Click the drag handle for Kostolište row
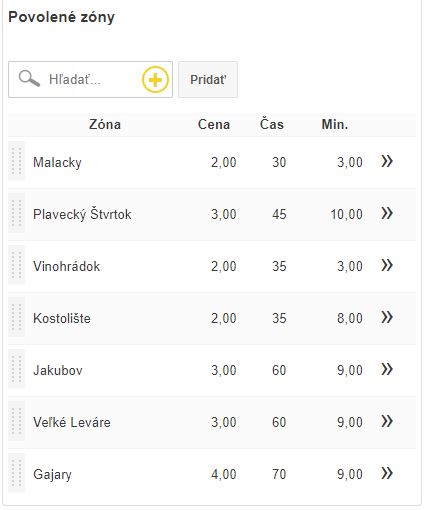Image resolution: width=425 pixels, height=510 pixels. [17, 317]
